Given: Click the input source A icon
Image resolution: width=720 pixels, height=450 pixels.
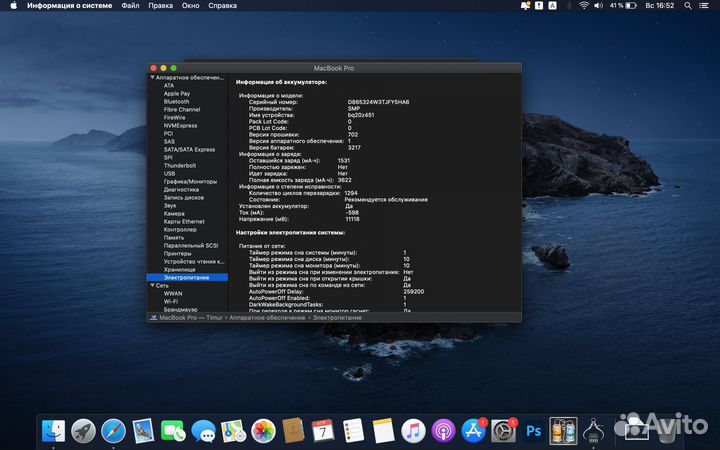Looking at the screenshot, I should pyautogui.click(x=553, y=6).
